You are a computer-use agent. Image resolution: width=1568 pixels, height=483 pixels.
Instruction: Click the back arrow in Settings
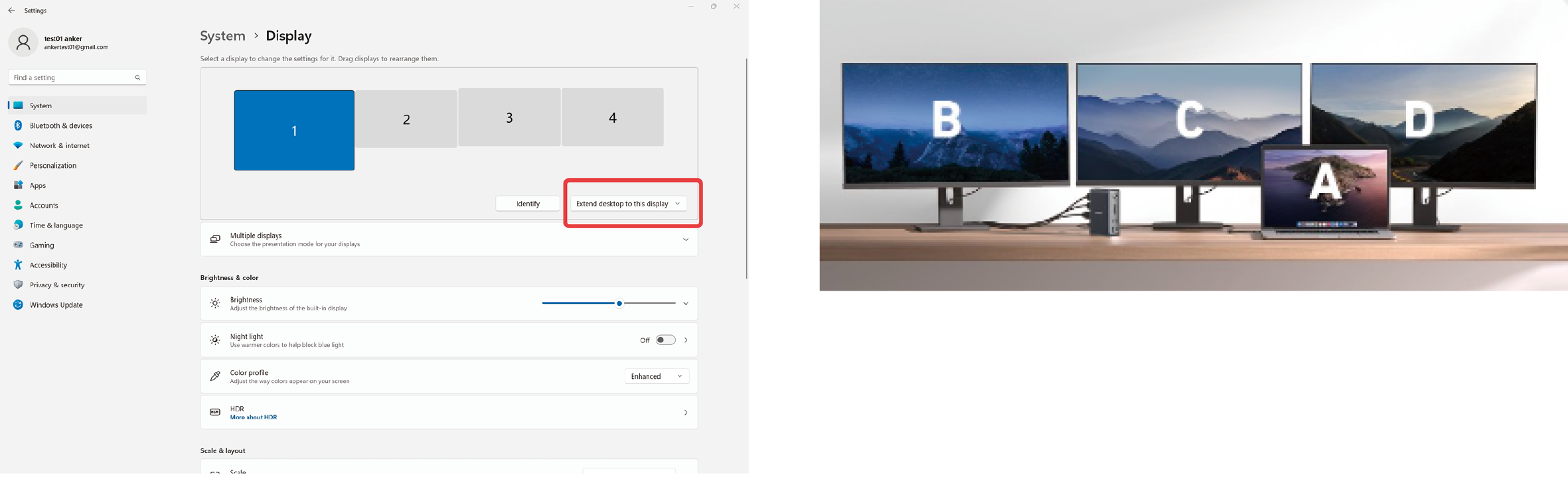click(x=11, y=11)
